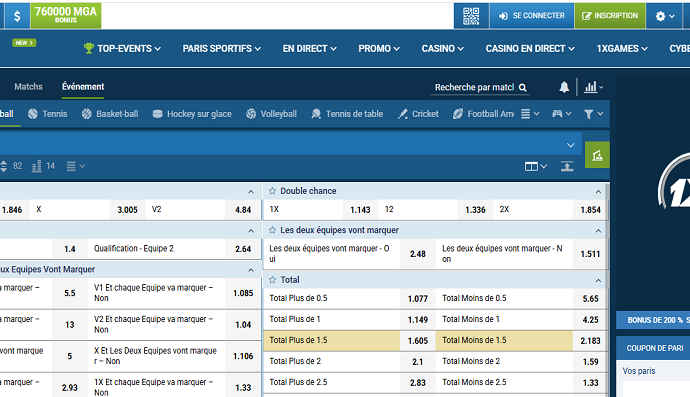Favorite the Total market star
The width and height of the screenshot is (690, 397).
(272, 279)
